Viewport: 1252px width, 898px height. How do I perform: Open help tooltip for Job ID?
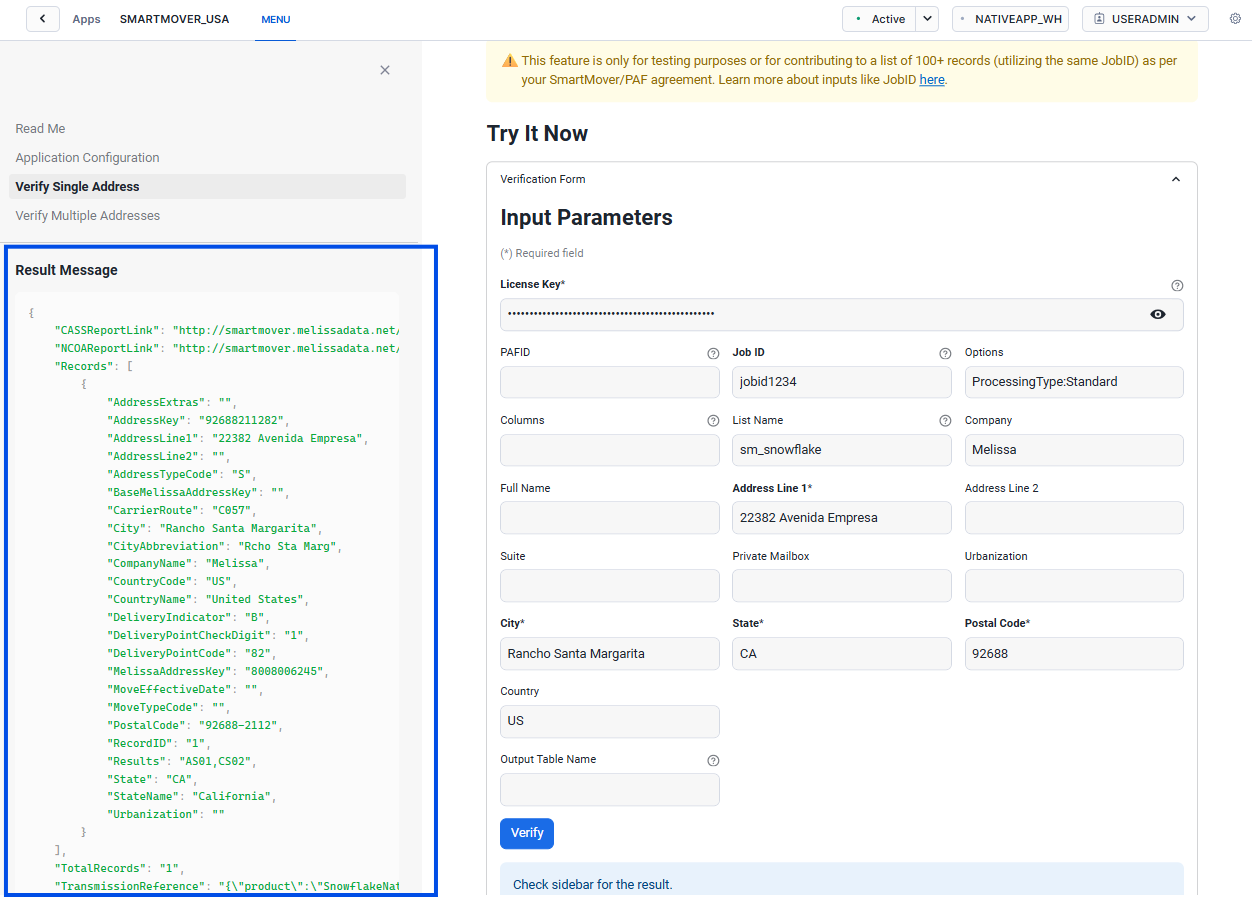click(945, 354)
